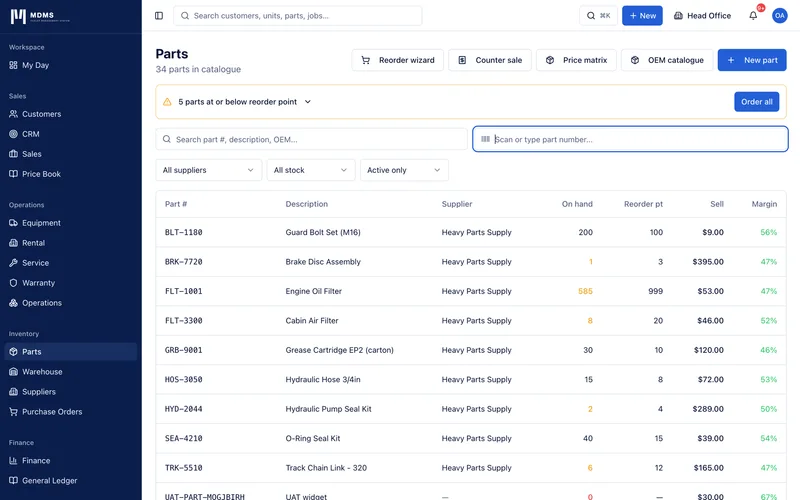Click the Scan or type part number field
The width and height of the screenshot is (800, 500).
point(630,139)
